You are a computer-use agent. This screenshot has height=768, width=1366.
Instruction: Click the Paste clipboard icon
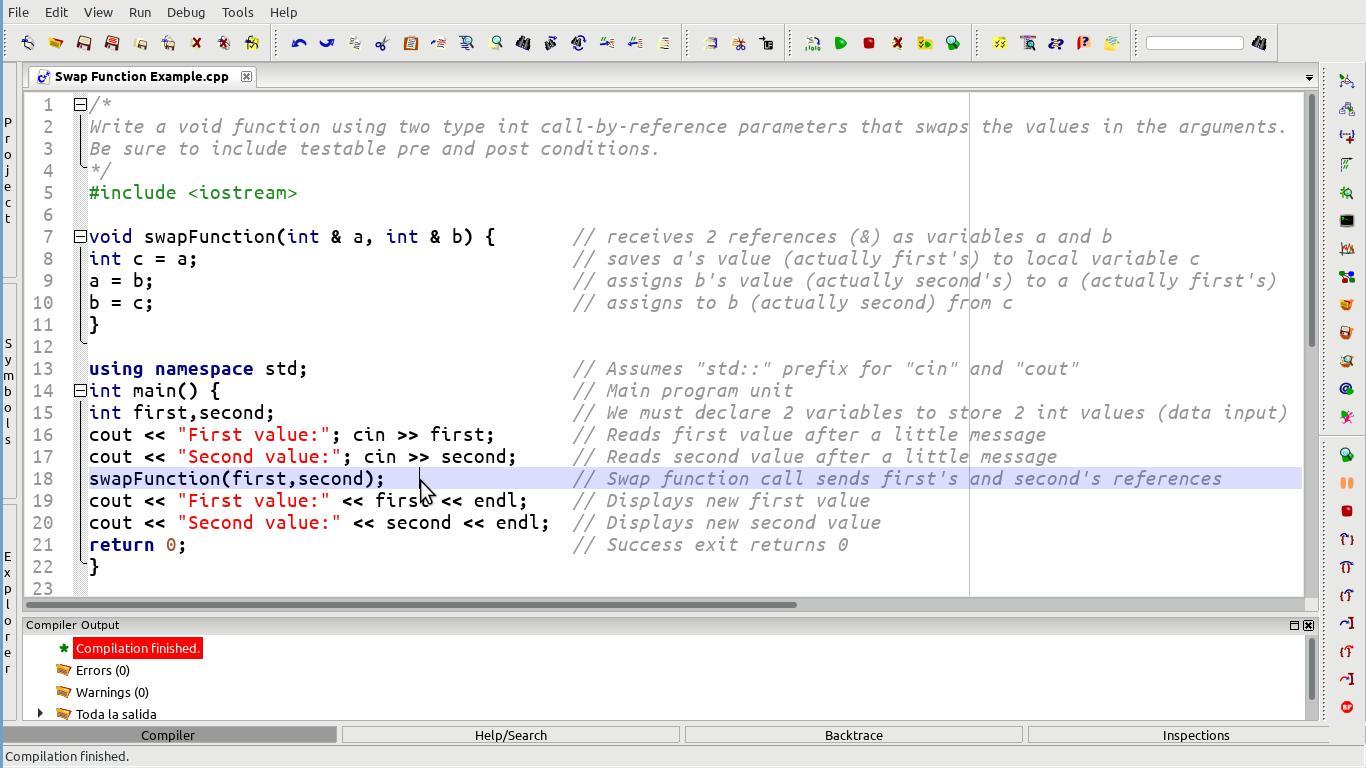[410, 43]
